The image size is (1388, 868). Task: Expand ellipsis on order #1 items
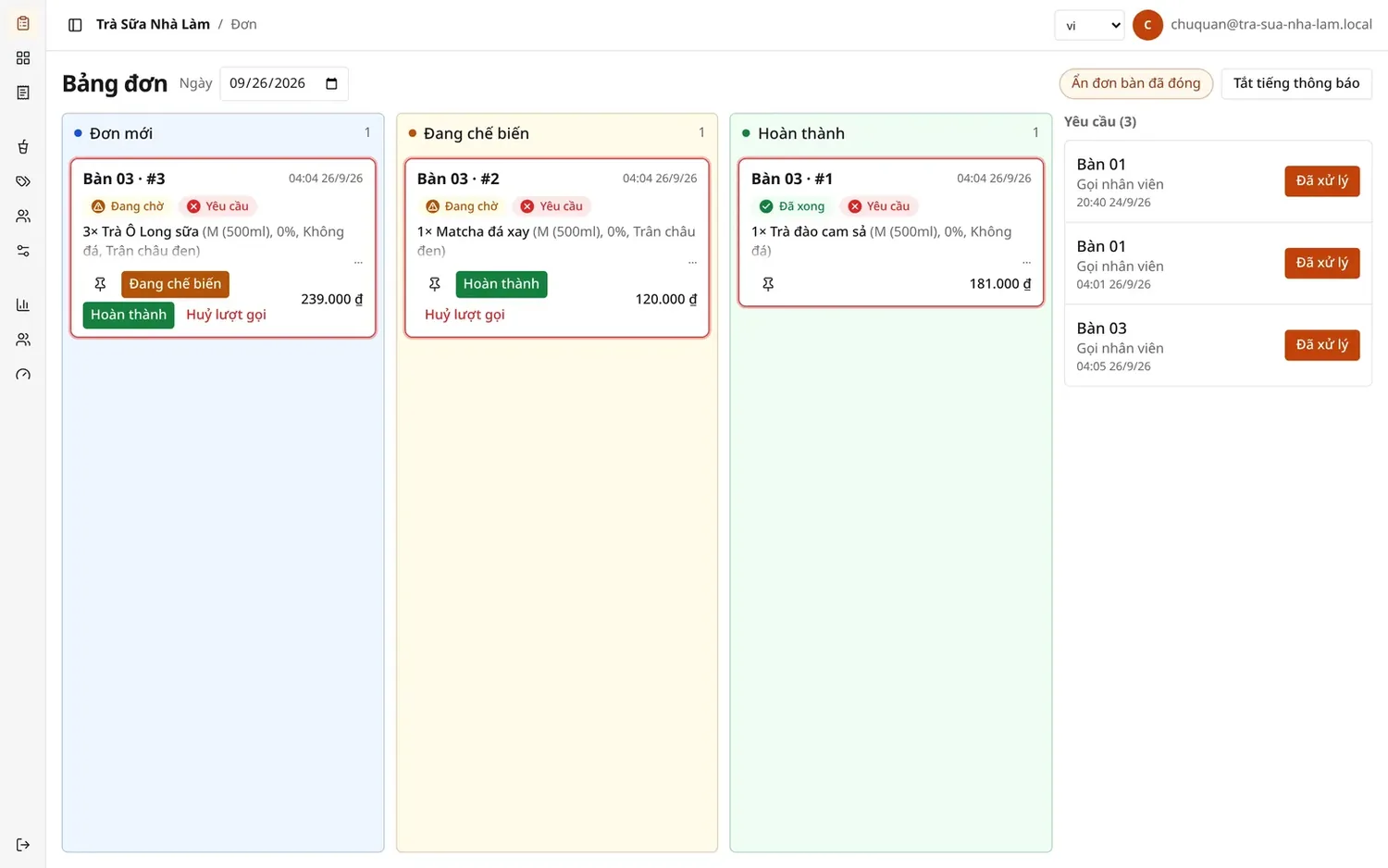tap(1026, 263)
